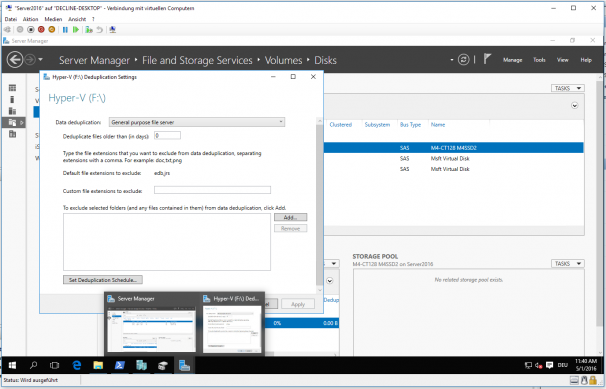Screen dimensions: 606x389
Task: Open Local Server sidebar icon
Action: pyautogui.click(x=12, y=100)
